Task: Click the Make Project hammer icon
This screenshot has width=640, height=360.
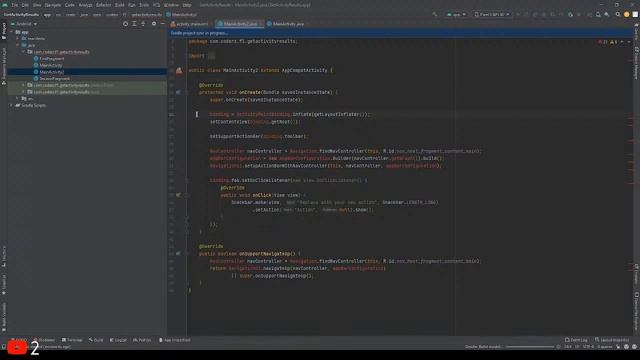Action: click(x=434, y=14)
